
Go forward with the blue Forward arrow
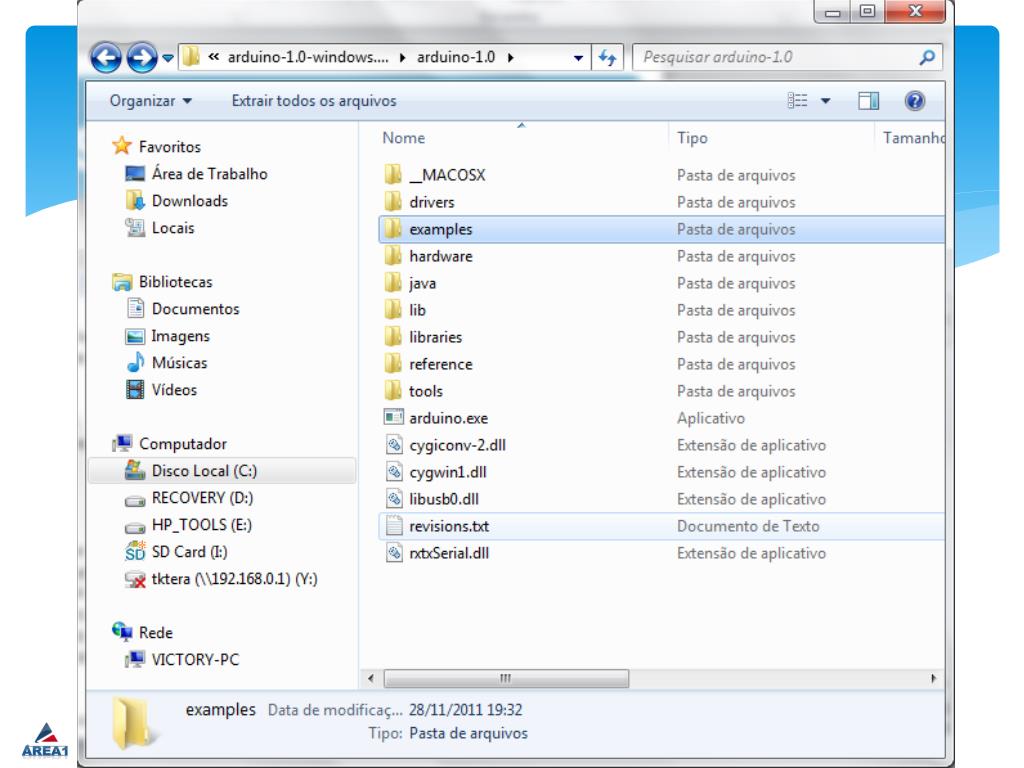coord(142,57)
